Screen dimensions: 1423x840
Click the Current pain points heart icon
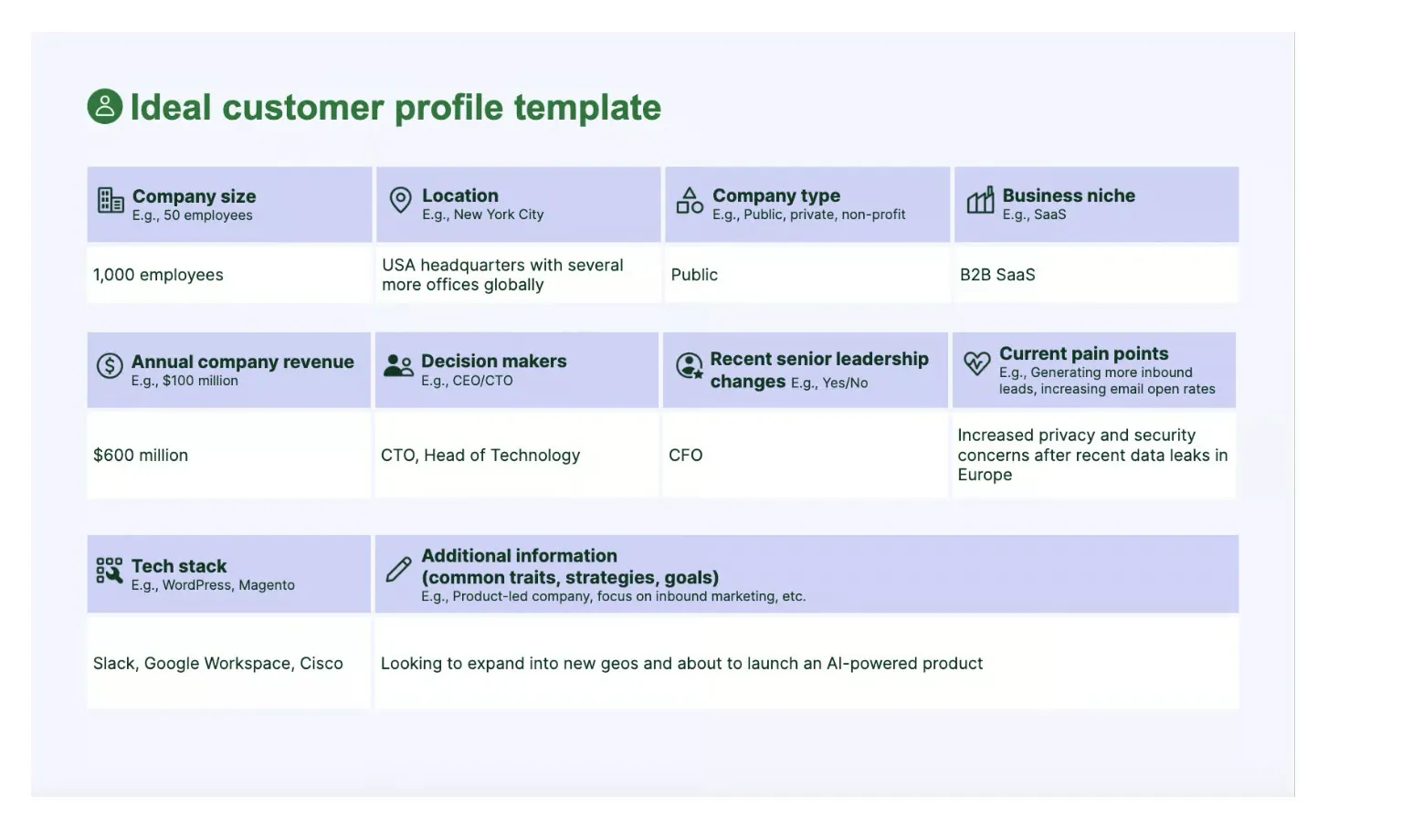pyautogui.click(x=976, y=363)
